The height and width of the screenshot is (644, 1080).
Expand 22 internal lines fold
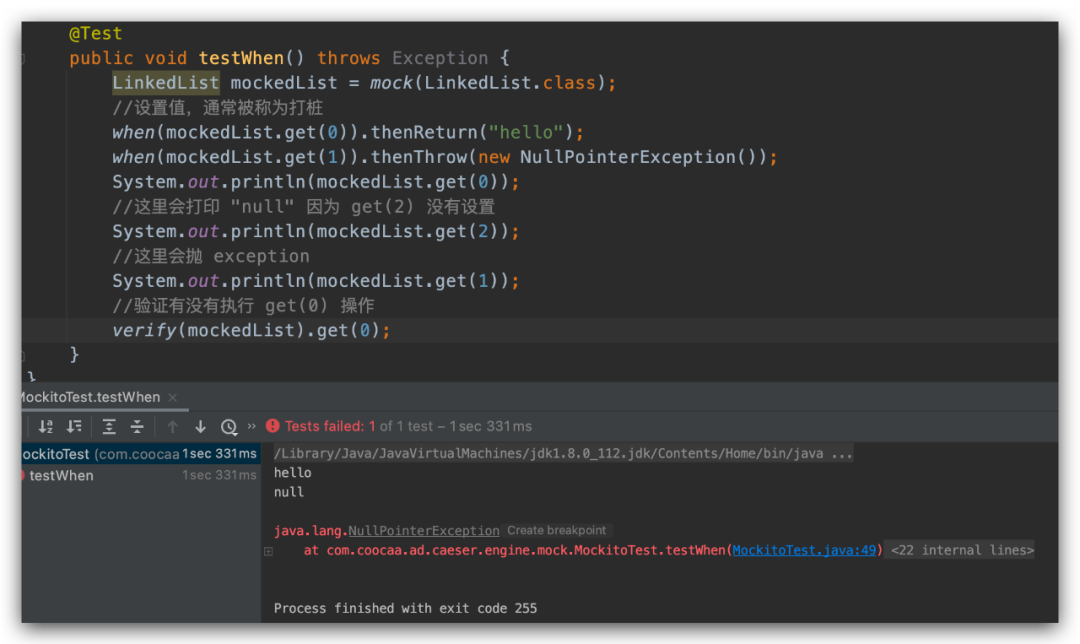tap(962, 550)
